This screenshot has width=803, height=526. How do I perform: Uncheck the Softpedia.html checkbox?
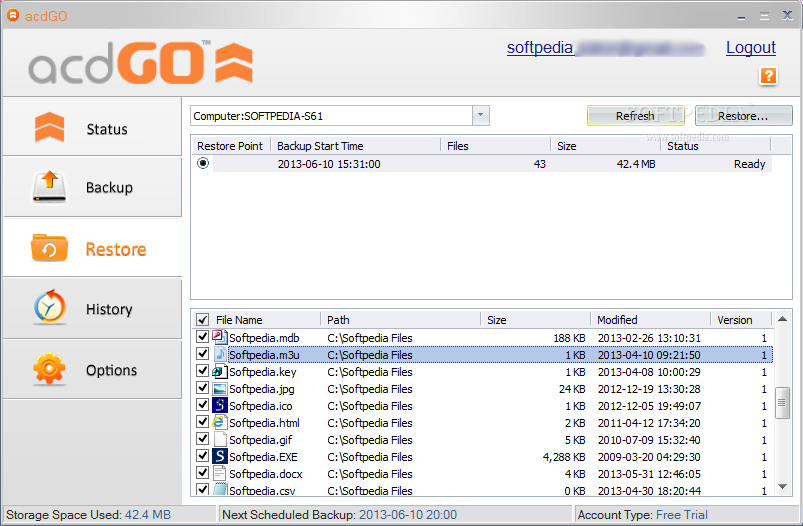pyautogui.click(x=202, y=422)
